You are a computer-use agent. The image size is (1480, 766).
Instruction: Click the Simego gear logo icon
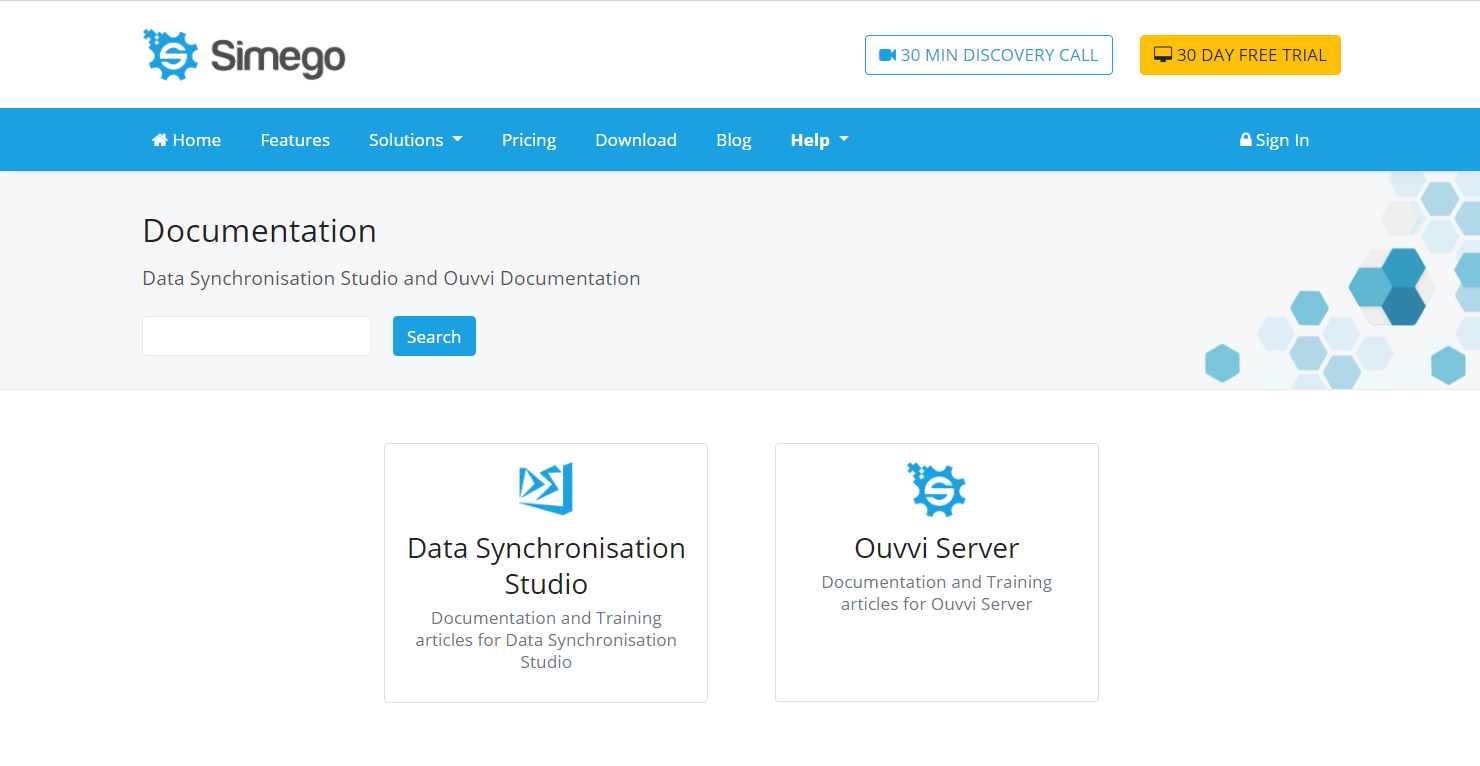[171, 55]
